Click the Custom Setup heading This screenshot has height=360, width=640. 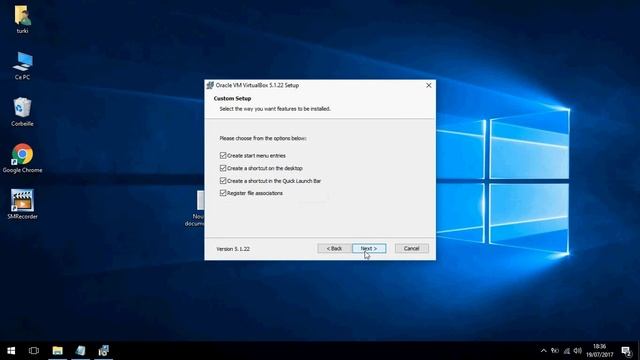[x=232, y=98]
